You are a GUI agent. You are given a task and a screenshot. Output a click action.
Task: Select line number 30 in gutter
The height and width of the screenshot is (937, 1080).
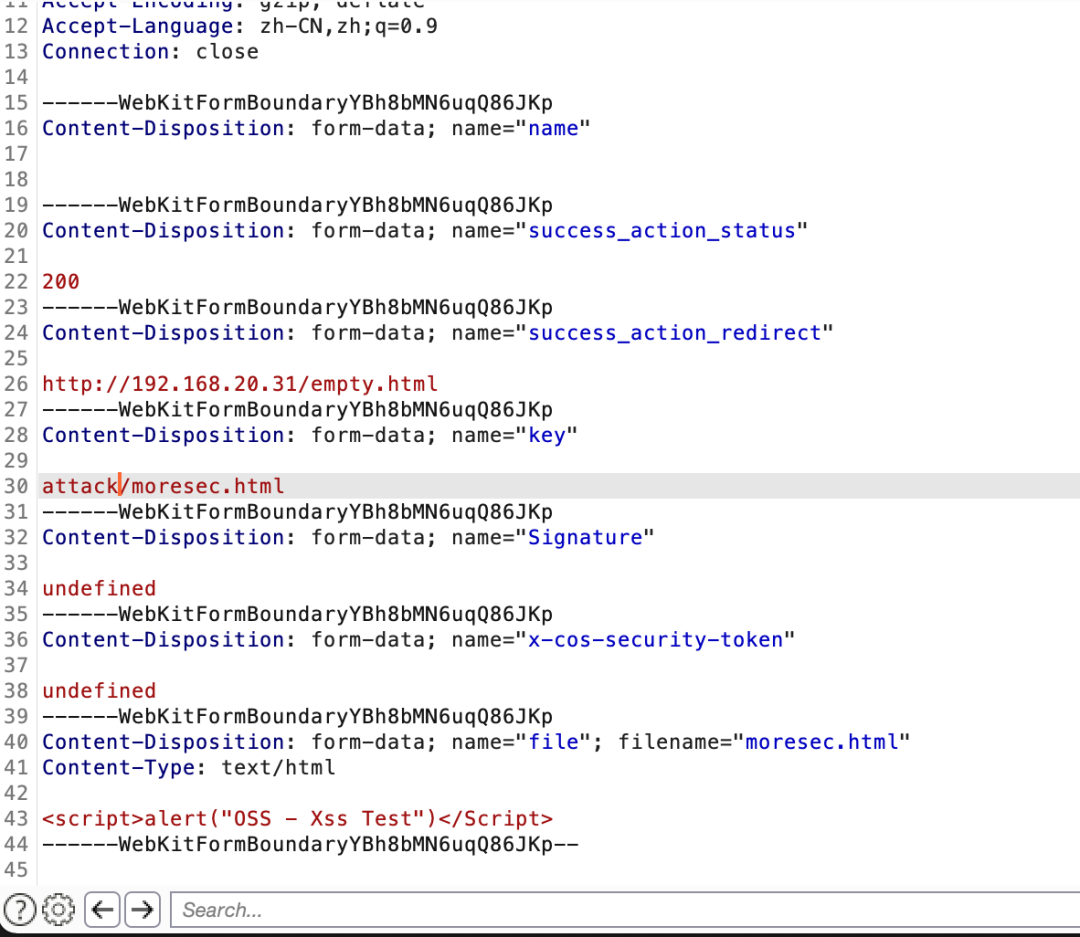click(x=16, y=486)
